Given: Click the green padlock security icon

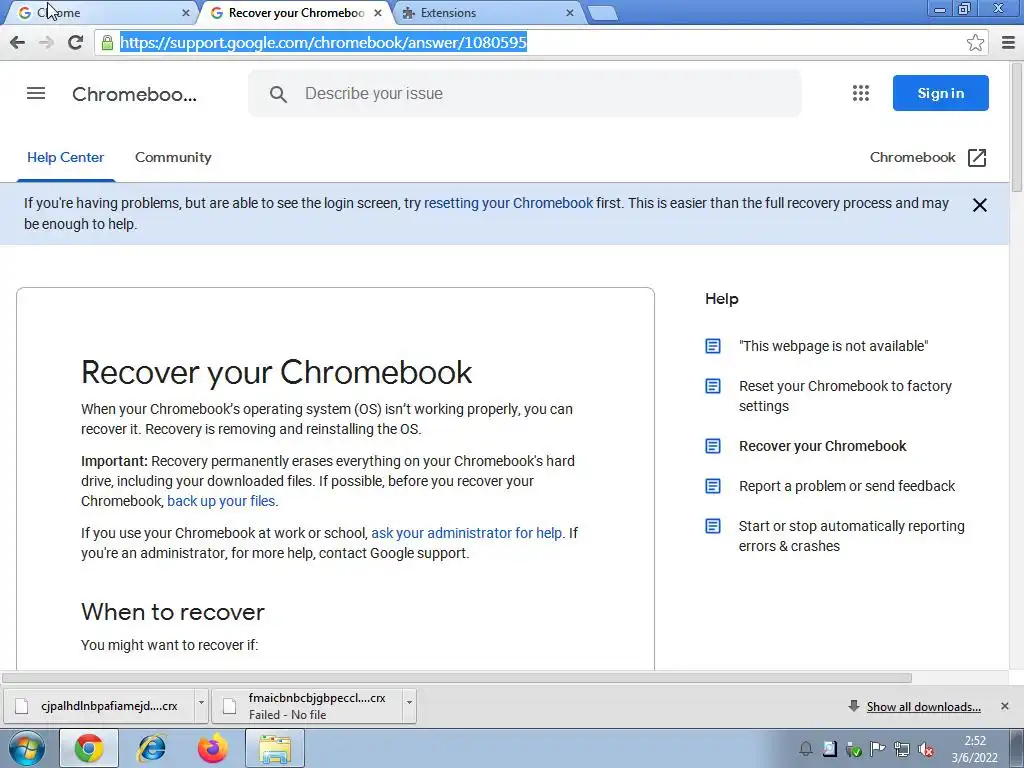Looking at the screenshot, I should 107,42.
